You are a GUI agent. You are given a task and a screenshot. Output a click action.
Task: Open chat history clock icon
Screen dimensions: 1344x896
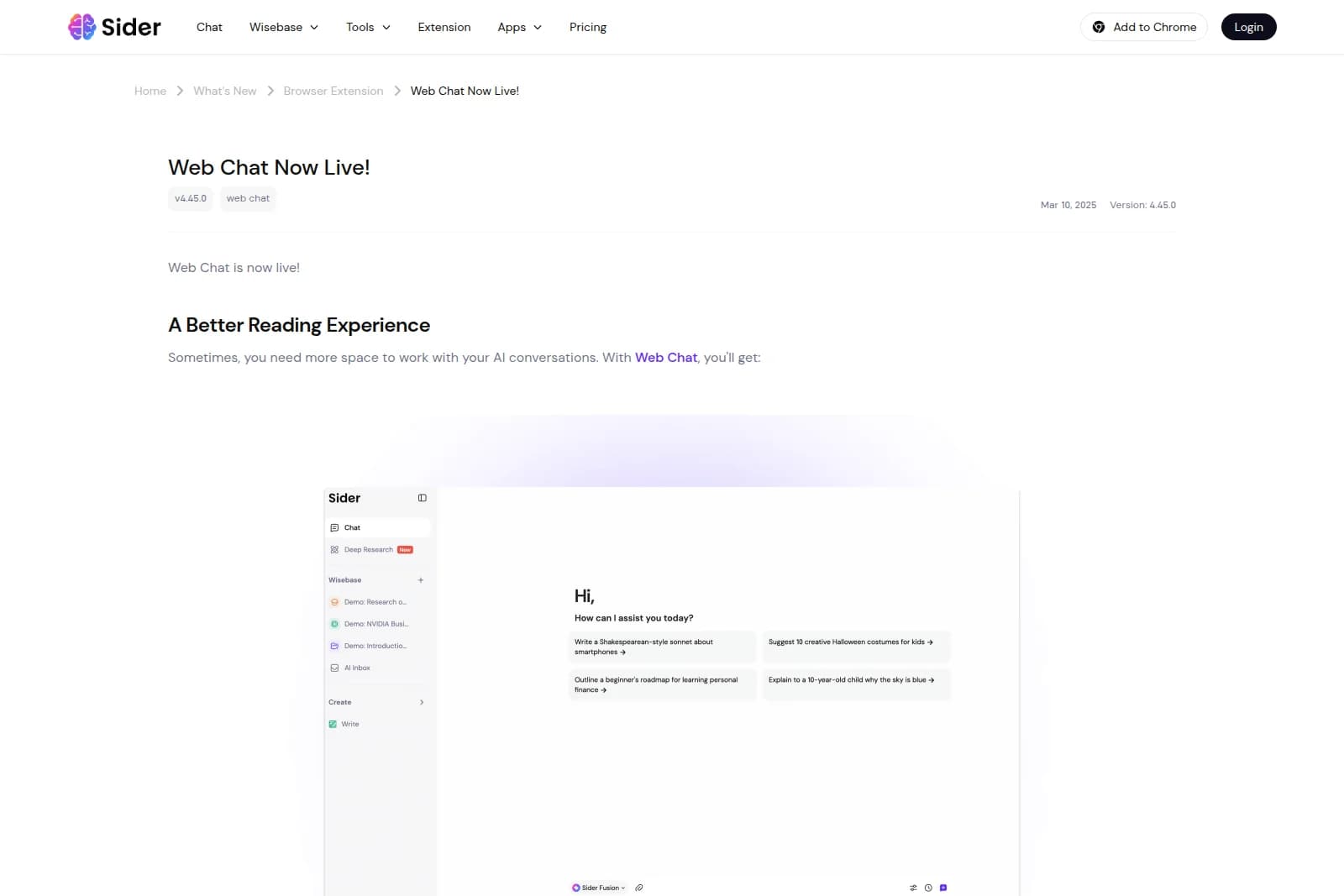[928, 888]
